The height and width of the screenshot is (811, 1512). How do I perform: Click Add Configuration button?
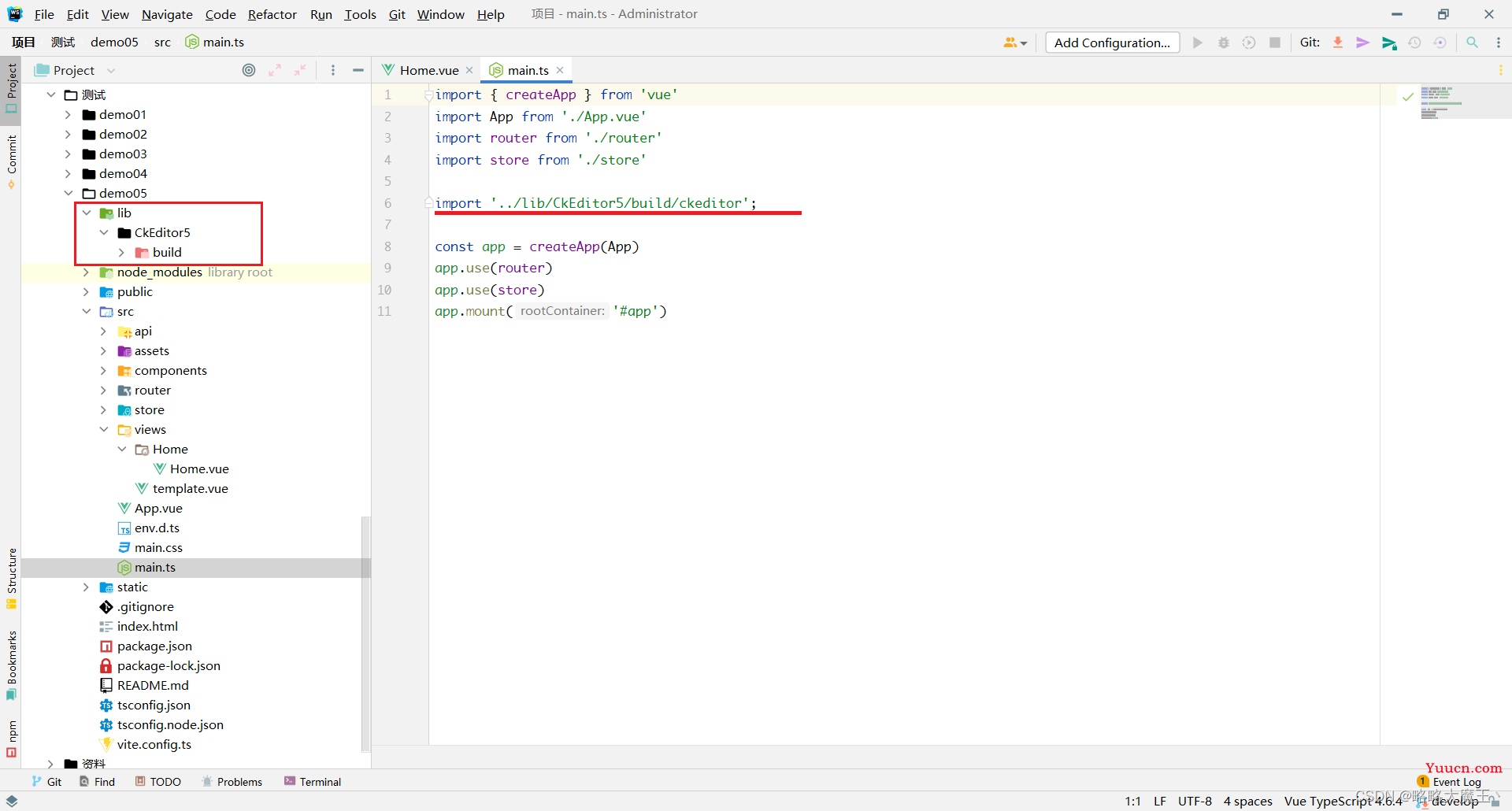pos(1112,43)
